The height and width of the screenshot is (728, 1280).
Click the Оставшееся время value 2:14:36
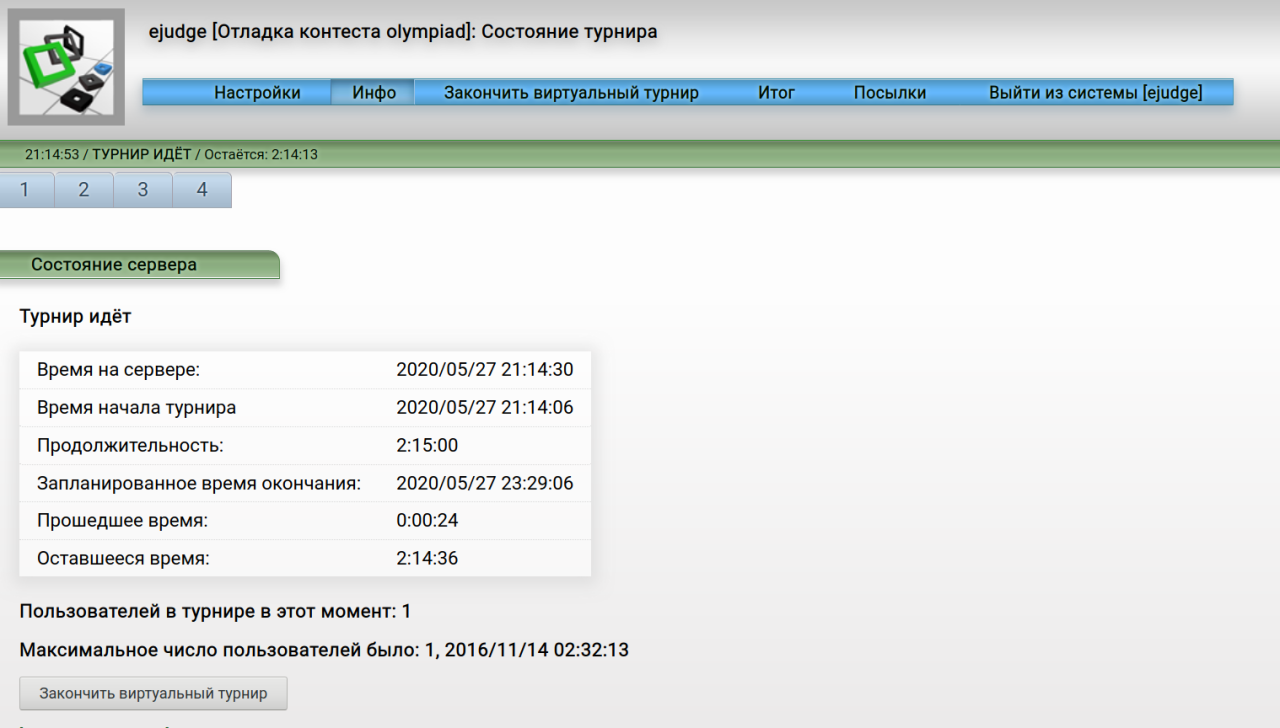(x=427, y=558)
